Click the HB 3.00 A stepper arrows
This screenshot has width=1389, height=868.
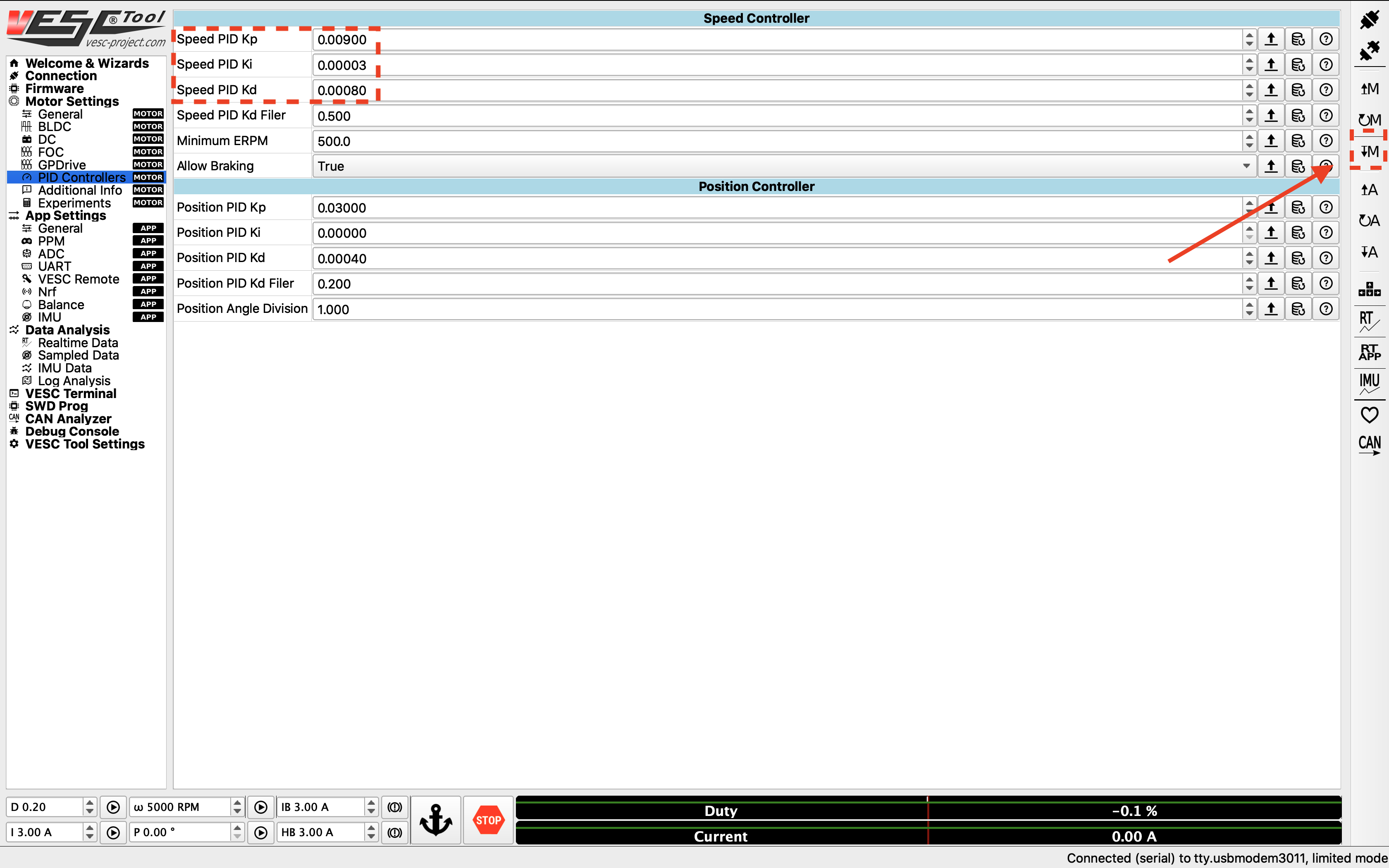(x=371, y=832)
